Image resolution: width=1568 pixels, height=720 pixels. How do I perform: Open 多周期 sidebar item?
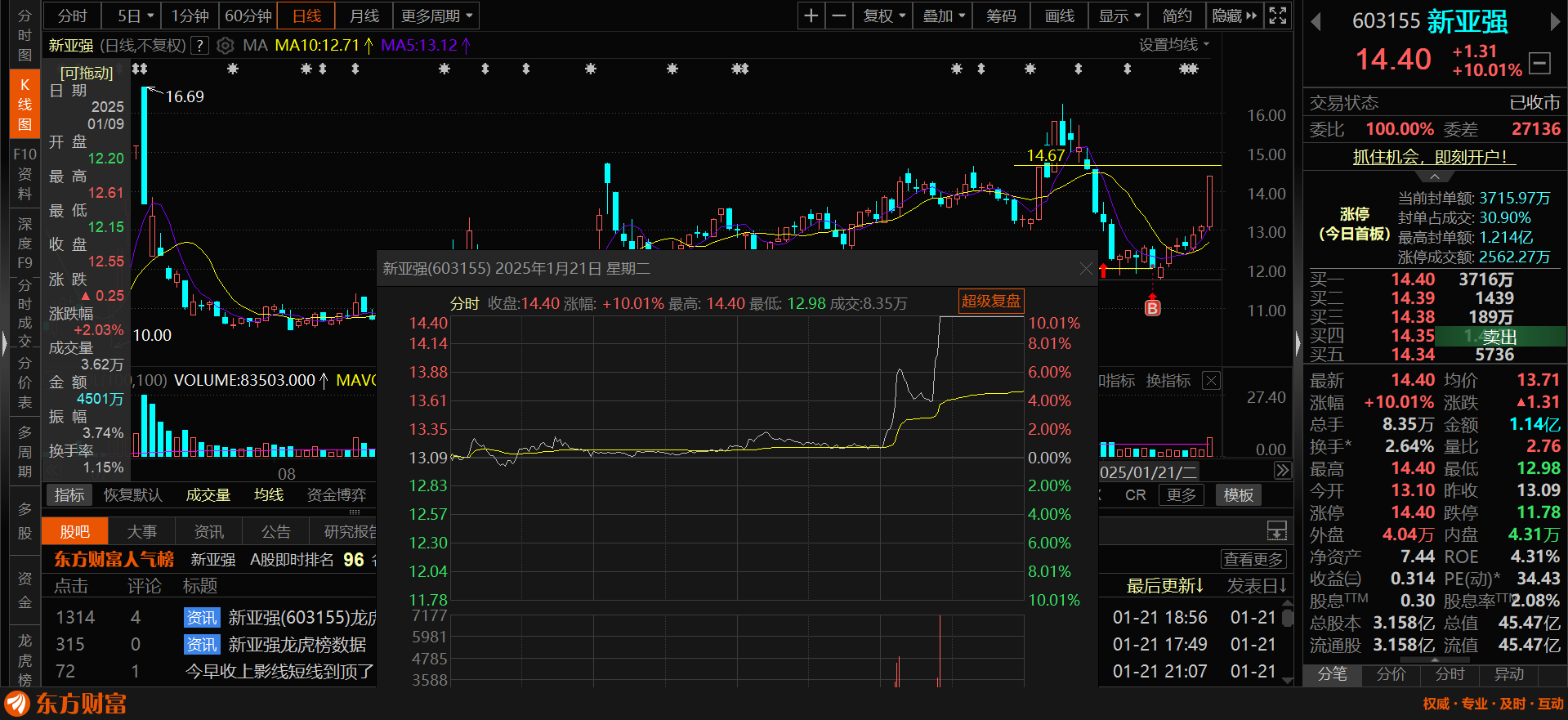click(x=25, y=452)
